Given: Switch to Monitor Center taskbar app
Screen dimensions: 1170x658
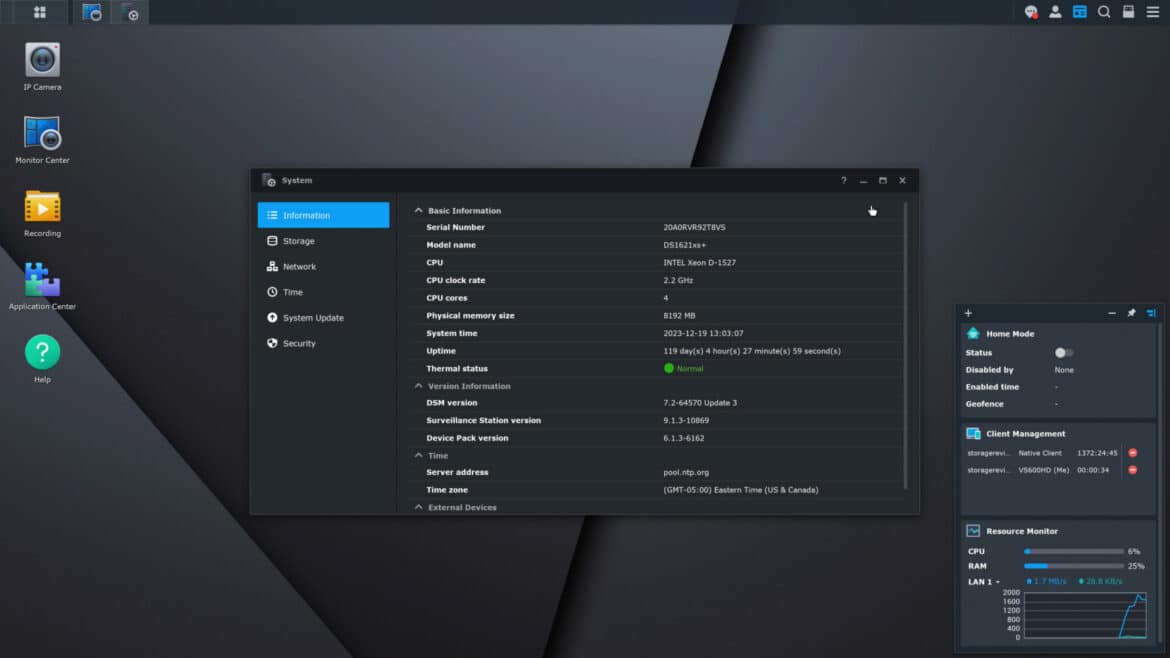Looking at the screenshot, I should 92,12.
